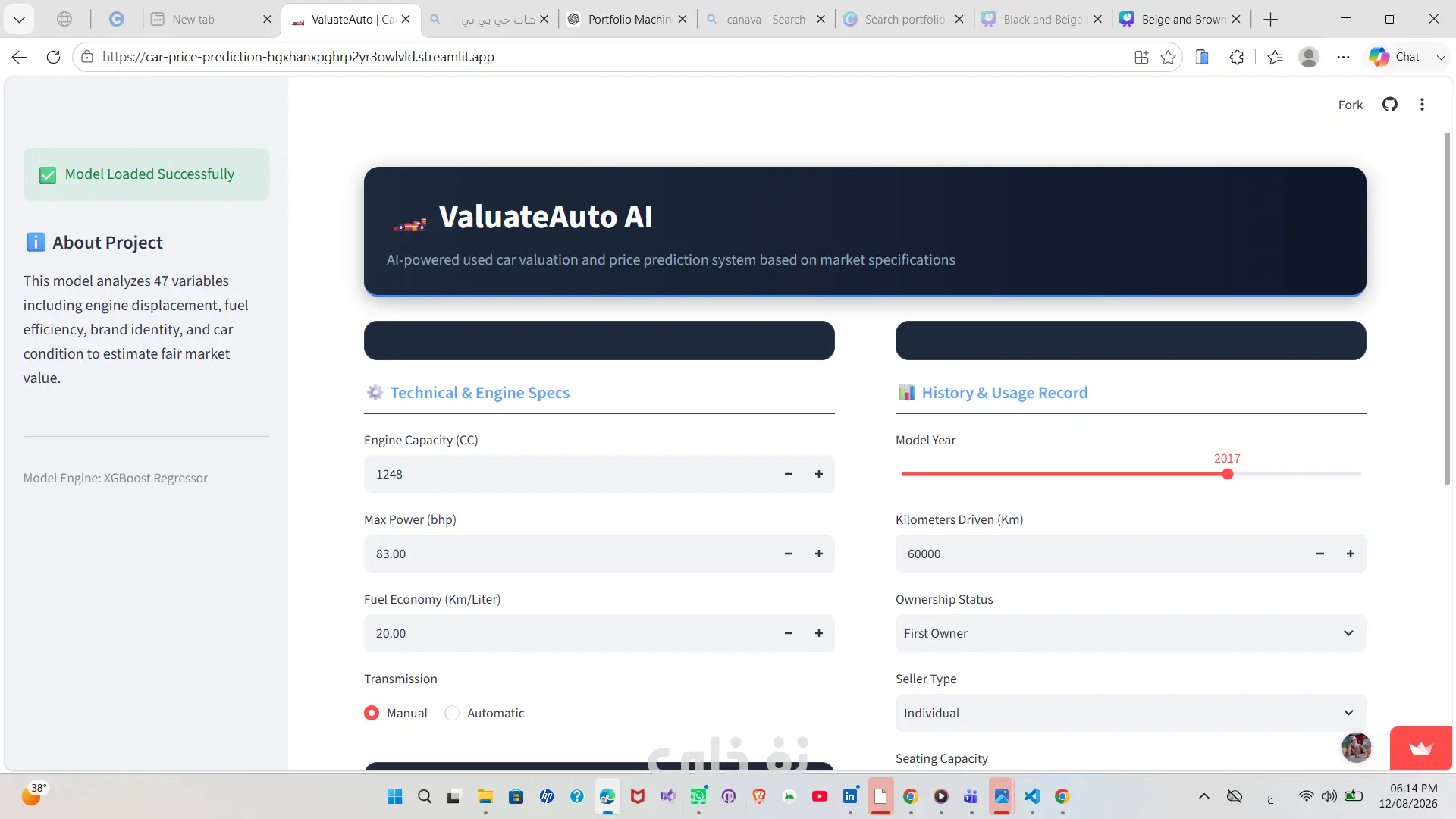This screenshot has width=1456, height=819.
Task: Open the taskbar clock and date
Action: (x=1408, y=796)
